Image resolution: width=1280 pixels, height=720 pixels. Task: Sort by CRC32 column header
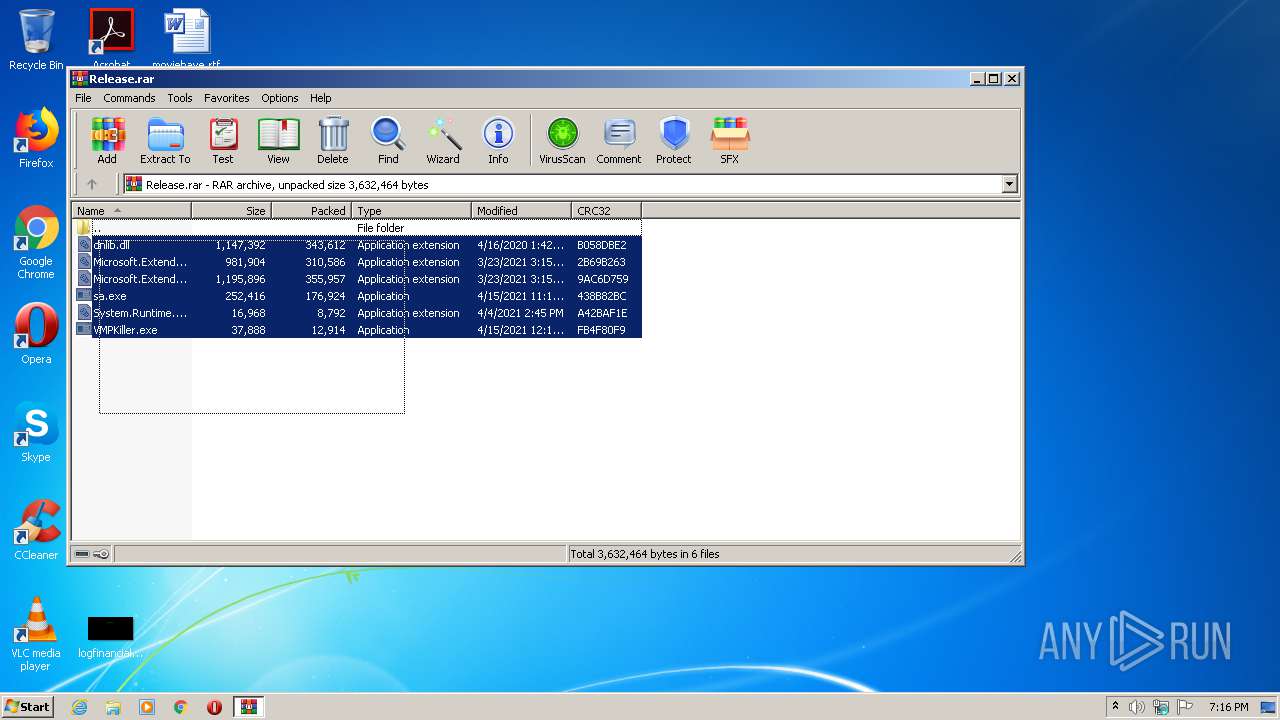[x=606, y=211]
